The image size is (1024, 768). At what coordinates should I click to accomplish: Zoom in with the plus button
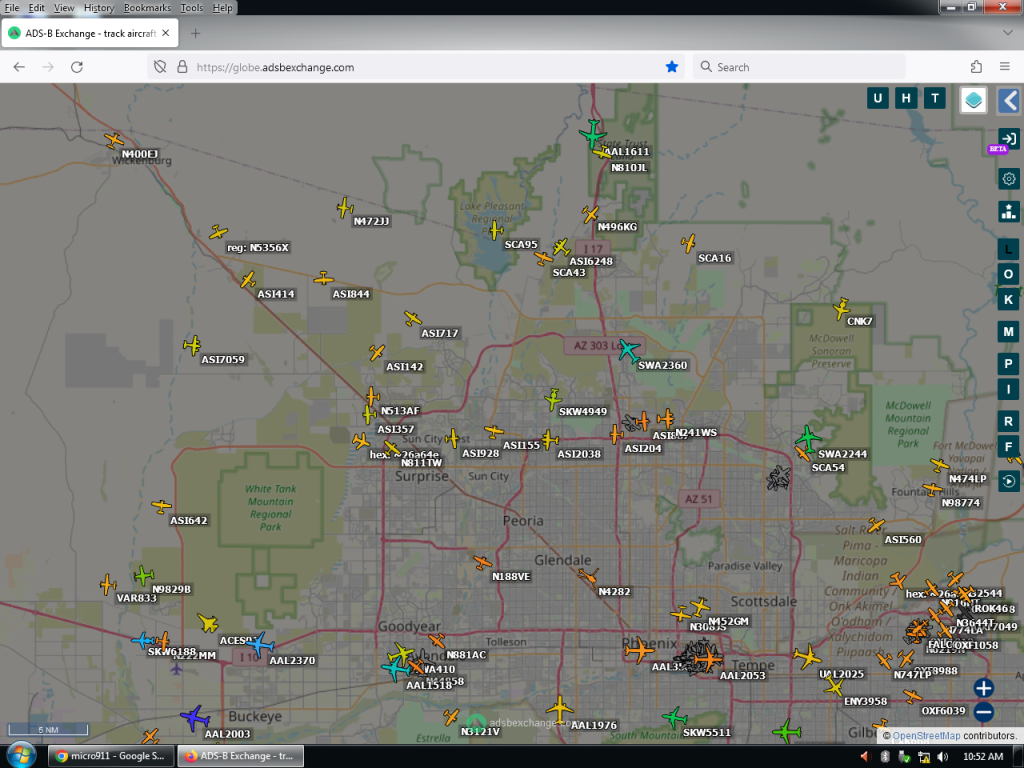pyautogui.click(x=984, y=688)
